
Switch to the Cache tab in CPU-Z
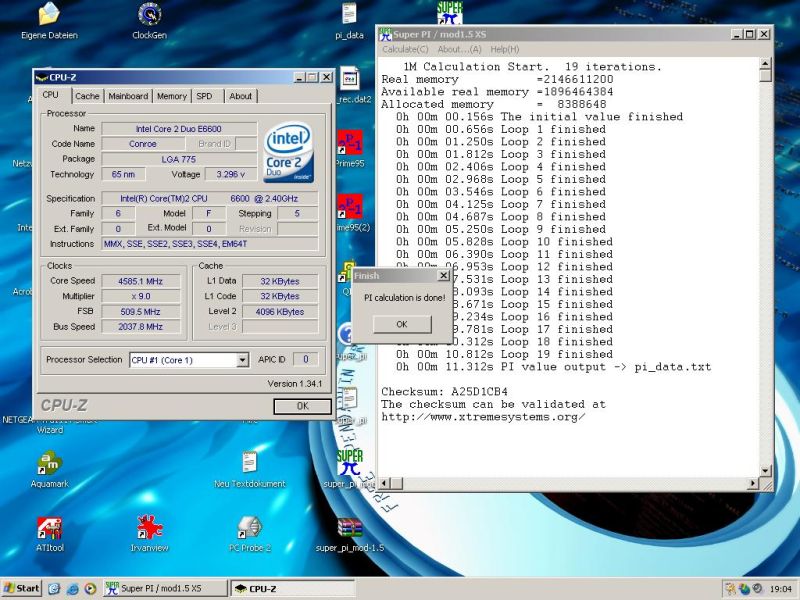coord(87,96)
